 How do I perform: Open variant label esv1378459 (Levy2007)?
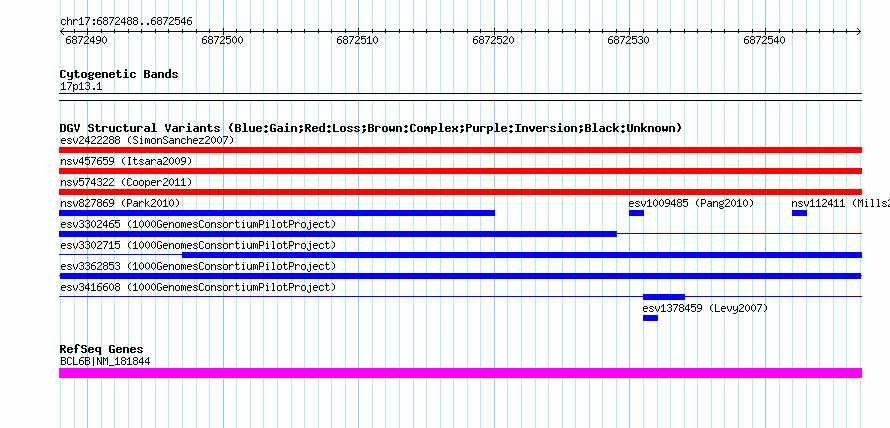point(705,308)
